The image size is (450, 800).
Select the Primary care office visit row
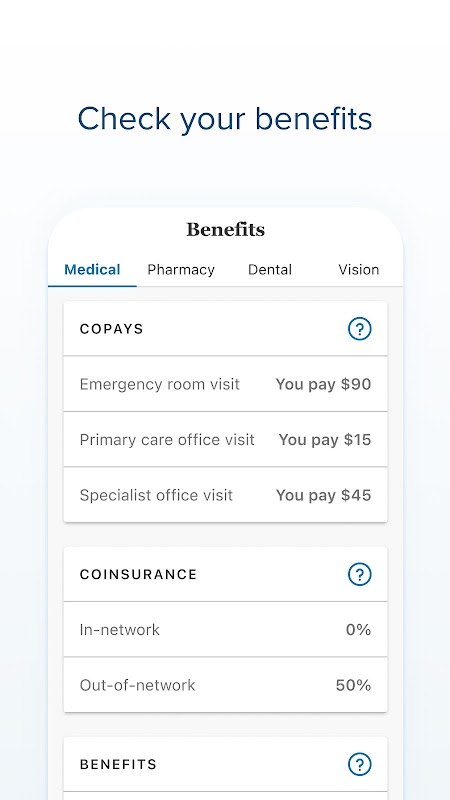pyautogui.click(x=226, y=440)
